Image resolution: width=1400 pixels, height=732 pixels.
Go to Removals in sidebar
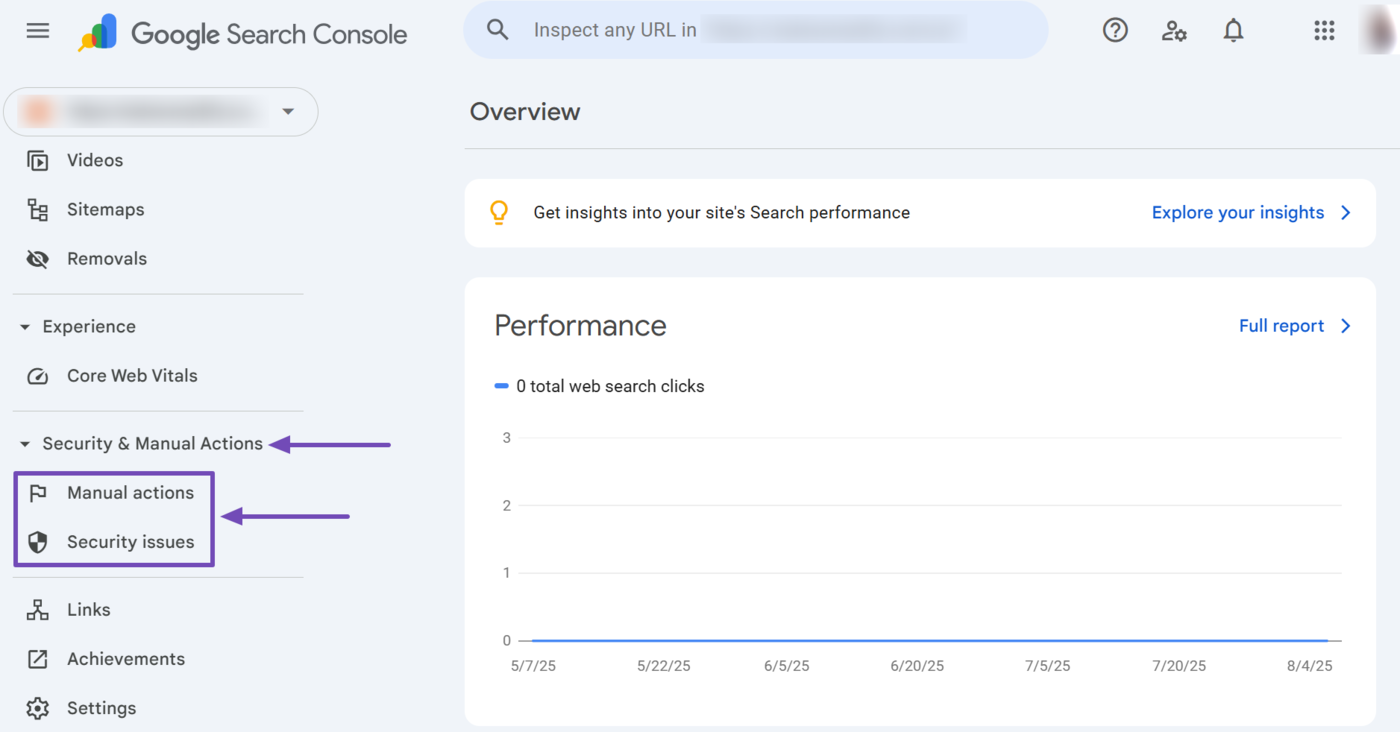click(106, 259)
